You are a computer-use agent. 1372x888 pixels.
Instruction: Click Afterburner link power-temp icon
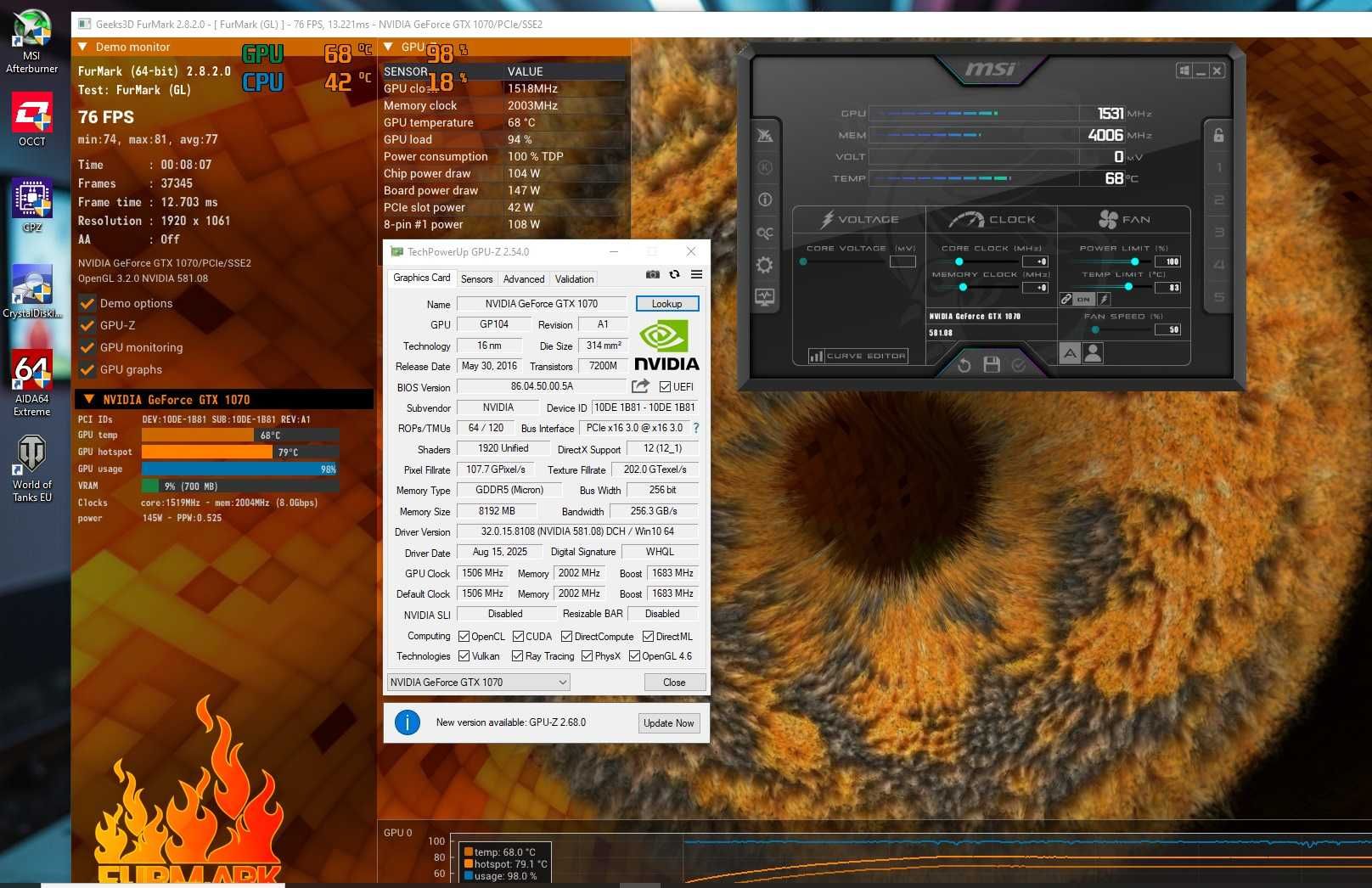[x=1066, y=299]
